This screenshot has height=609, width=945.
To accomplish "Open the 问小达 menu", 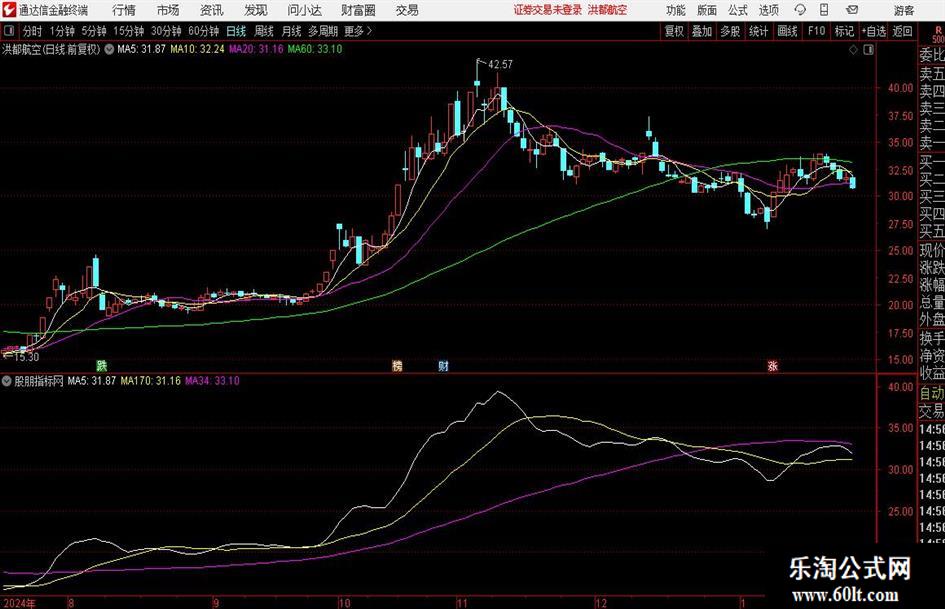I will [304, 10].
